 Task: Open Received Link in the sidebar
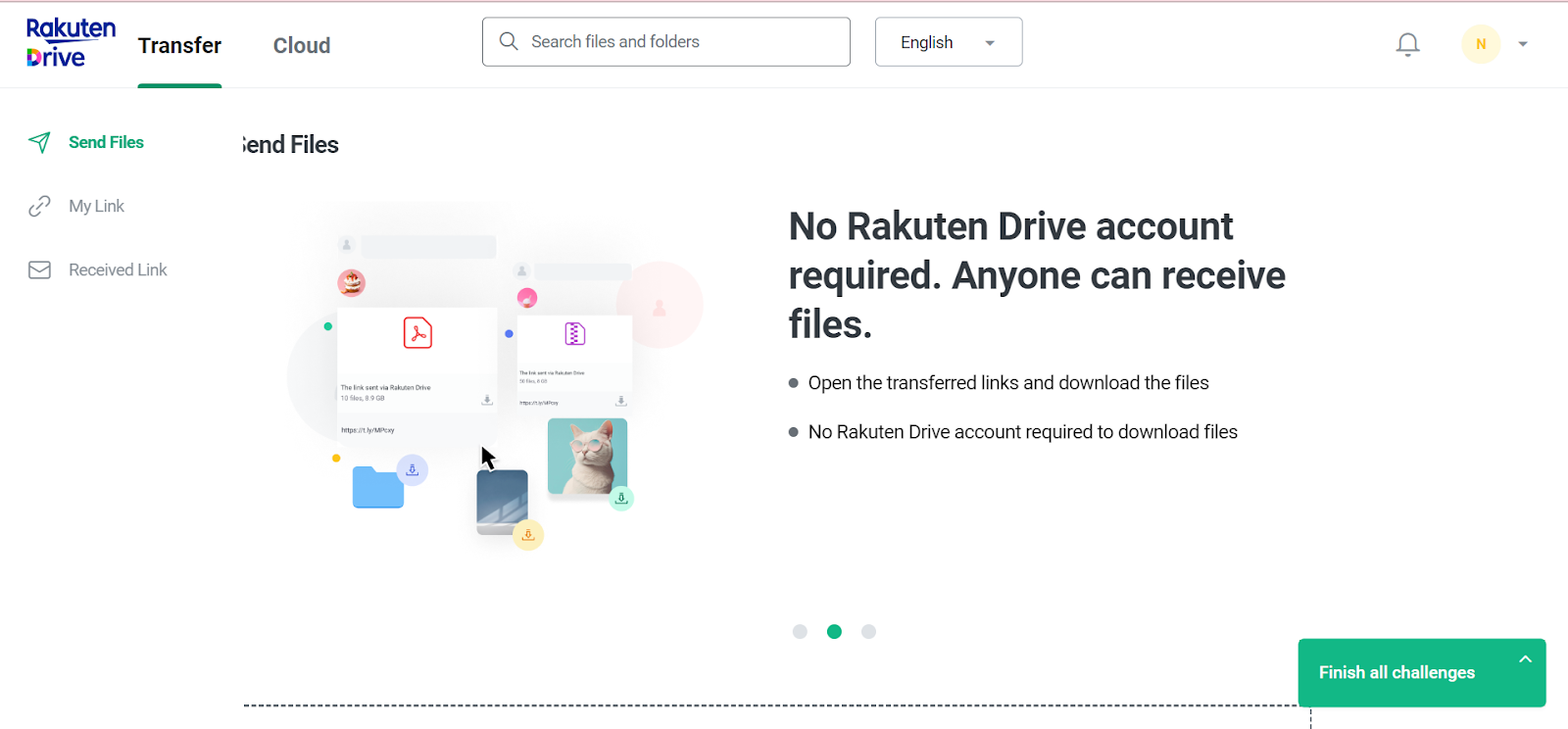point(118,269)
